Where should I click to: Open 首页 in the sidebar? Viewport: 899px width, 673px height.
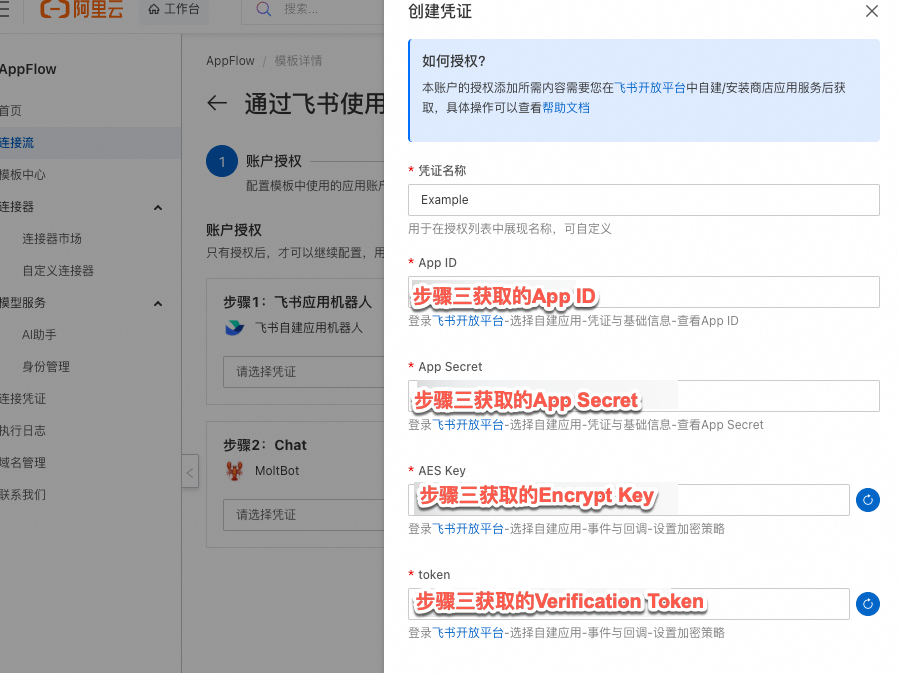10,111
